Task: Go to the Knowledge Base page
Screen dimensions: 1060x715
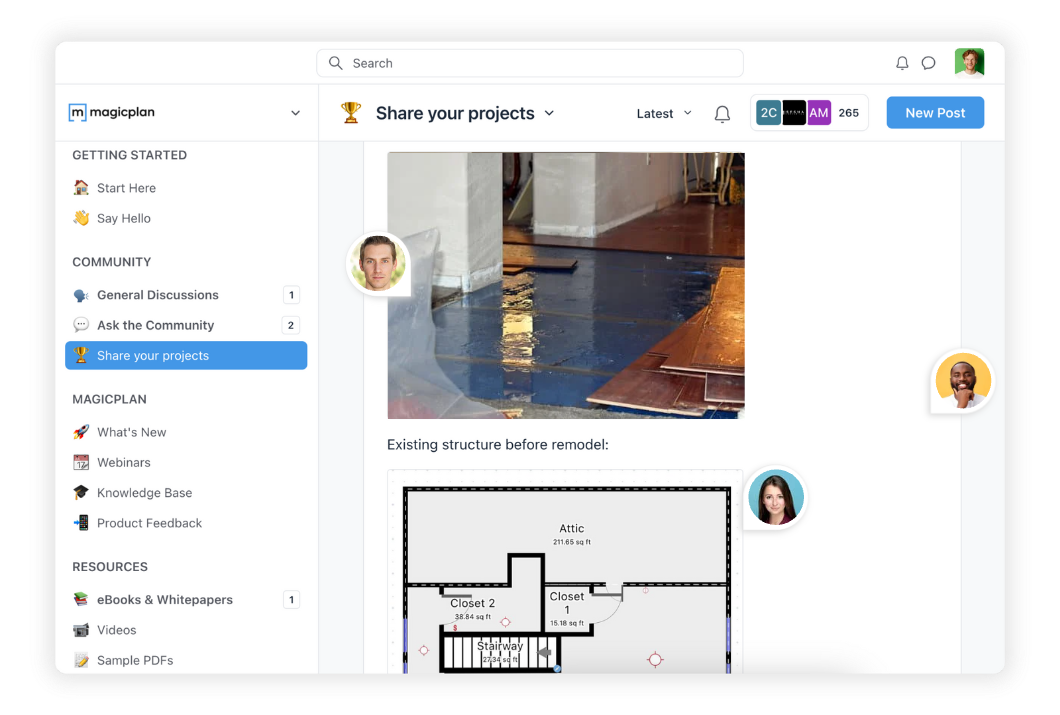Action: coord(144,493)
